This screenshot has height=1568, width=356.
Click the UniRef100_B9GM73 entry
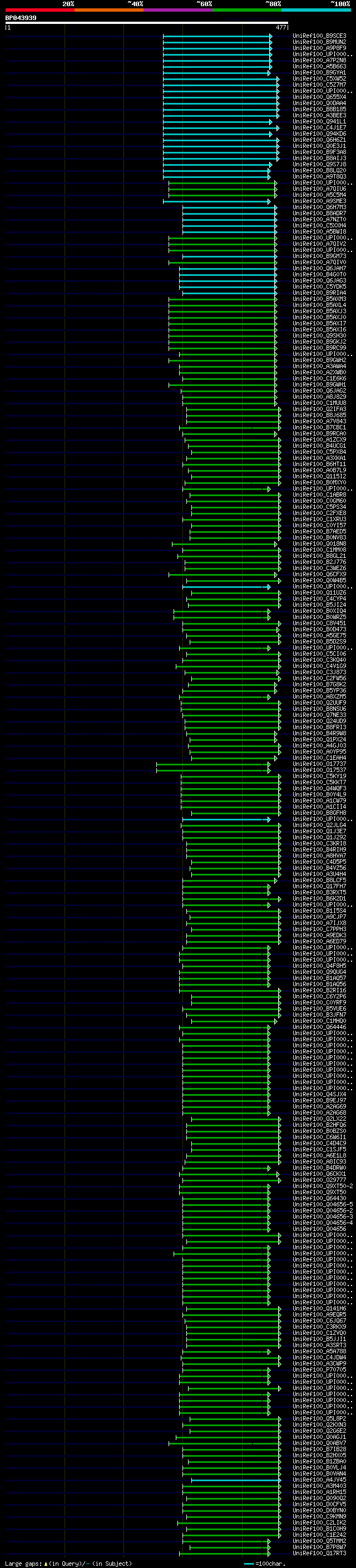319,256
